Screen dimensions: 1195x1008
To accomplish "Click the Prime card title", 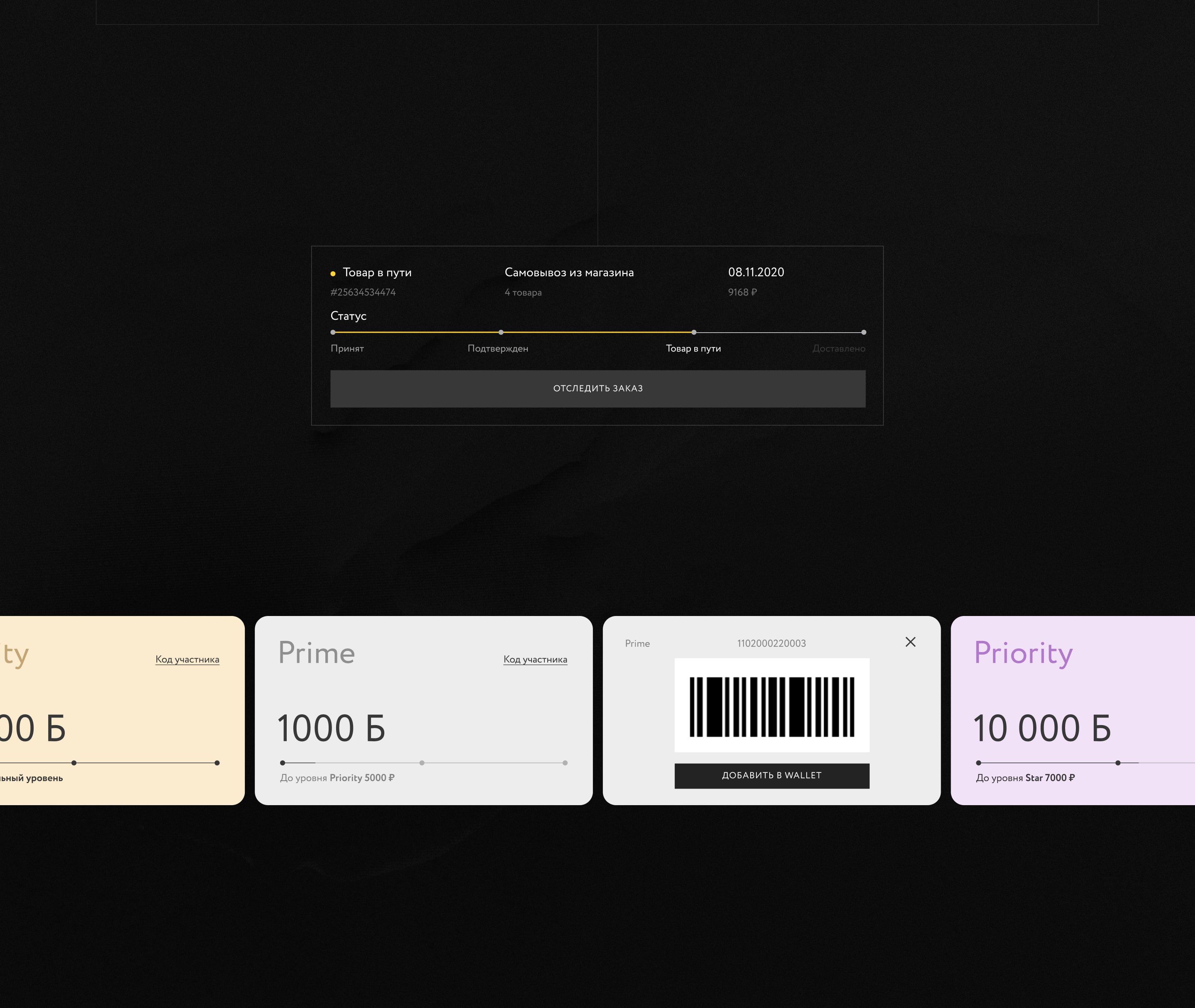I will click(x=317, y=653).
